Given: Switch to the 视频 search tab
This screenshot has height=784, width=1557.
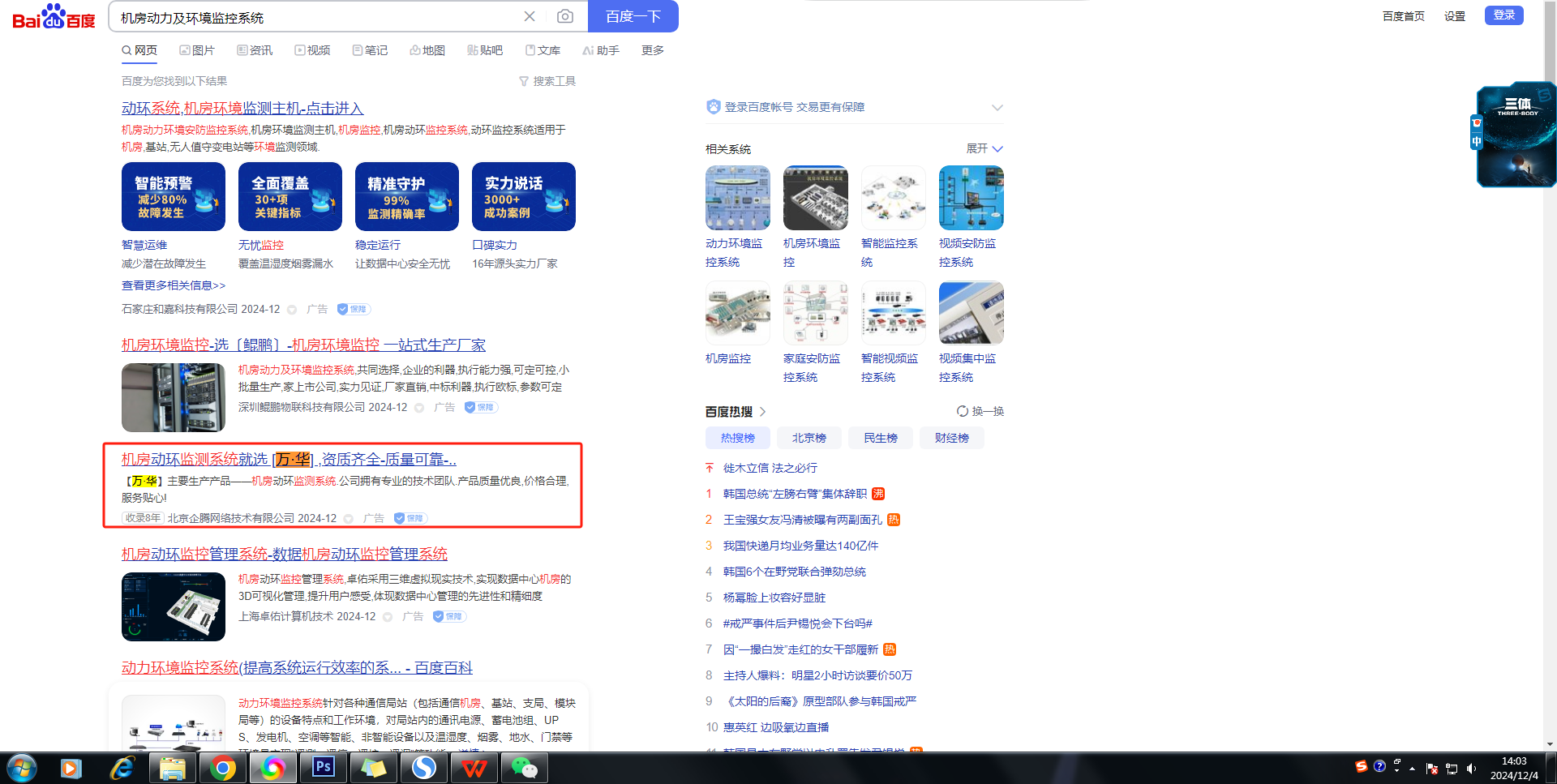Looking at the screenshot, I should tap(312, 50).
